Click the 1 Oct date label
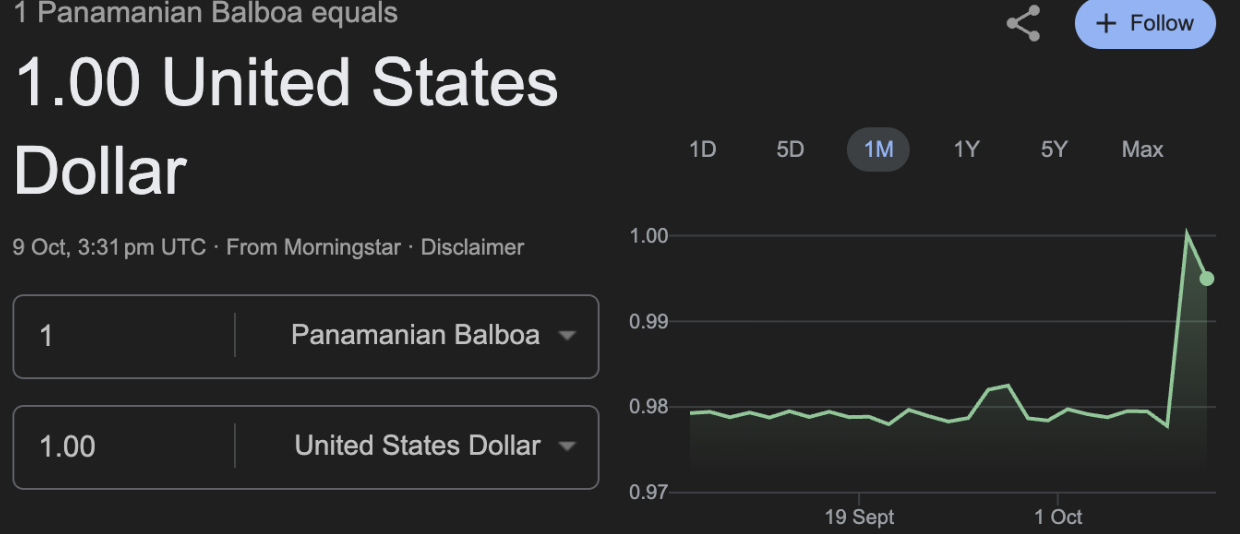The width and height of the screenshot is (1240, 534). [1058, 517]
